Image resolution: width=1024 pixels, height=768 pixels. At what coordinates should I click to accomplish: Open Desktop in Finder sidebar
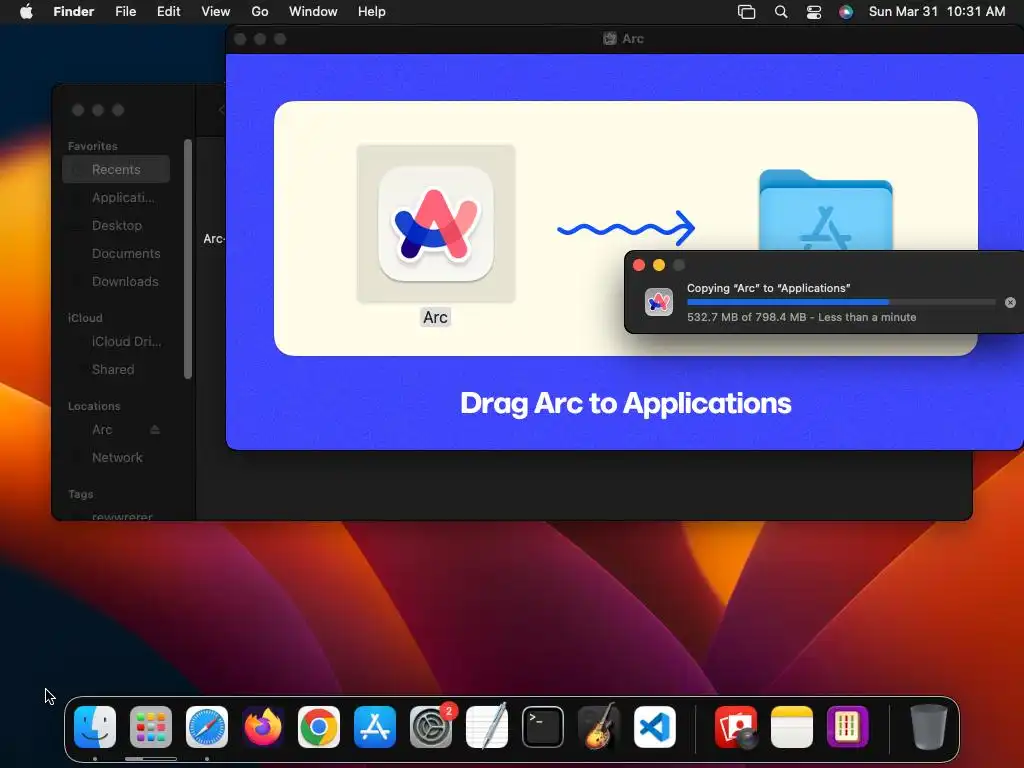116,225
